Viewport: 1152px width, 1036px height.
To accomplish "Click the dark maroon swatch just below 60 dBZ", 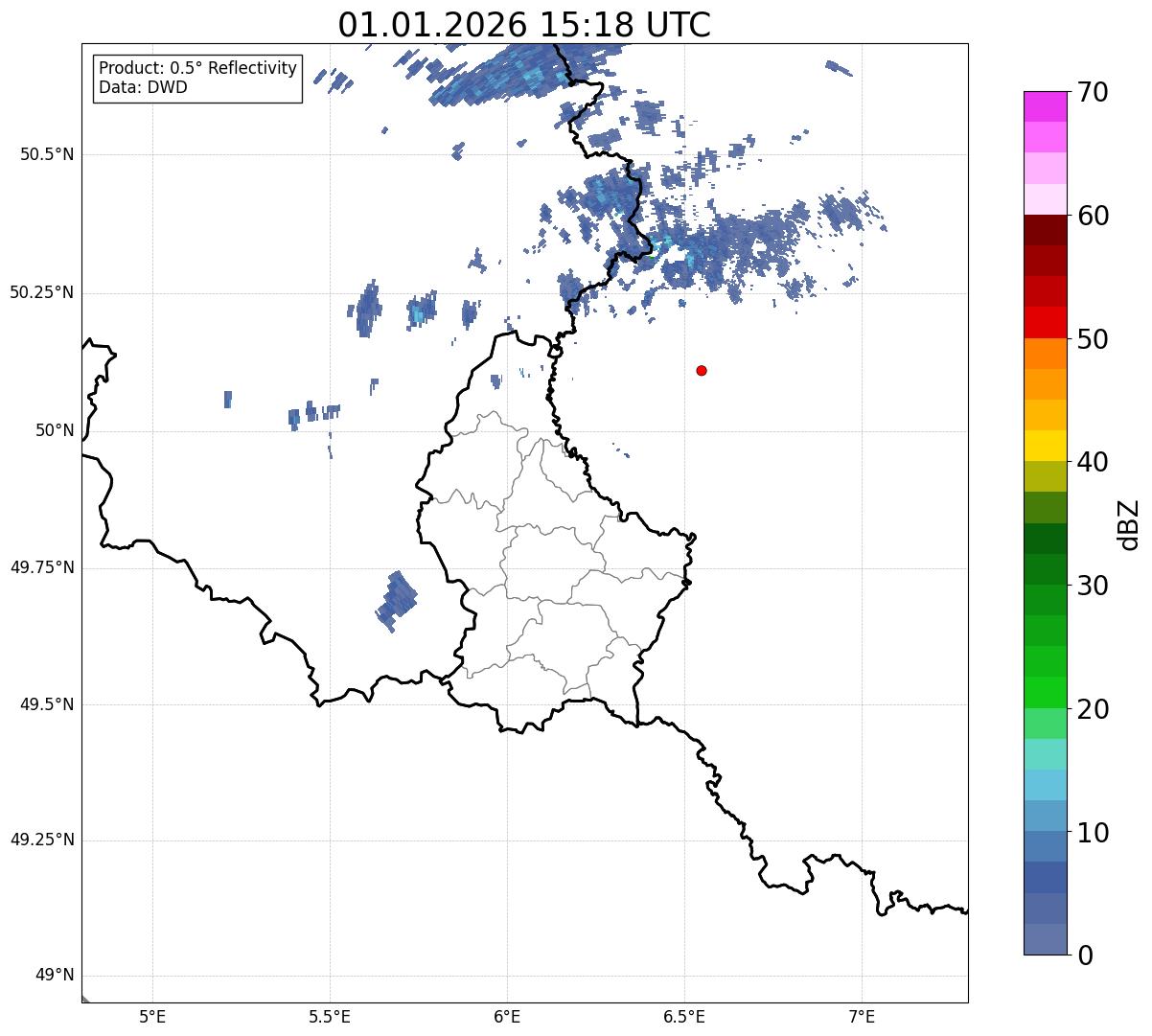I will 1045,230.
